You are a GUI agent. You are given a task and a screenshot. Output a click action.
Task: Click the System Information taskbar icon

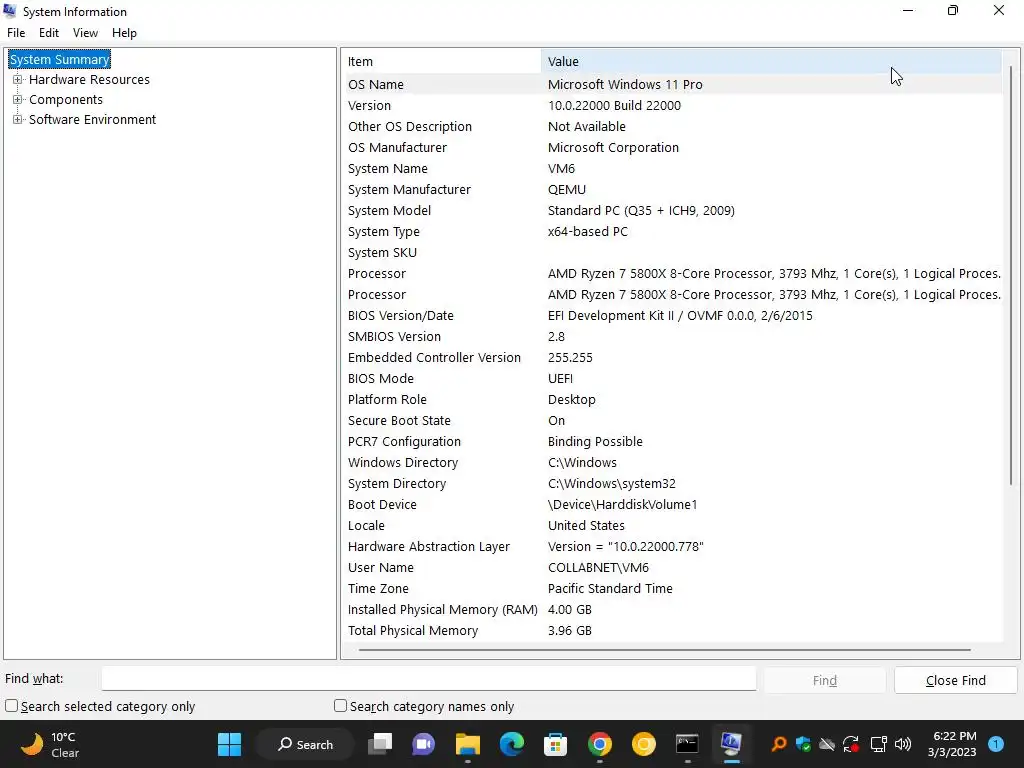(x=731, y=744)
